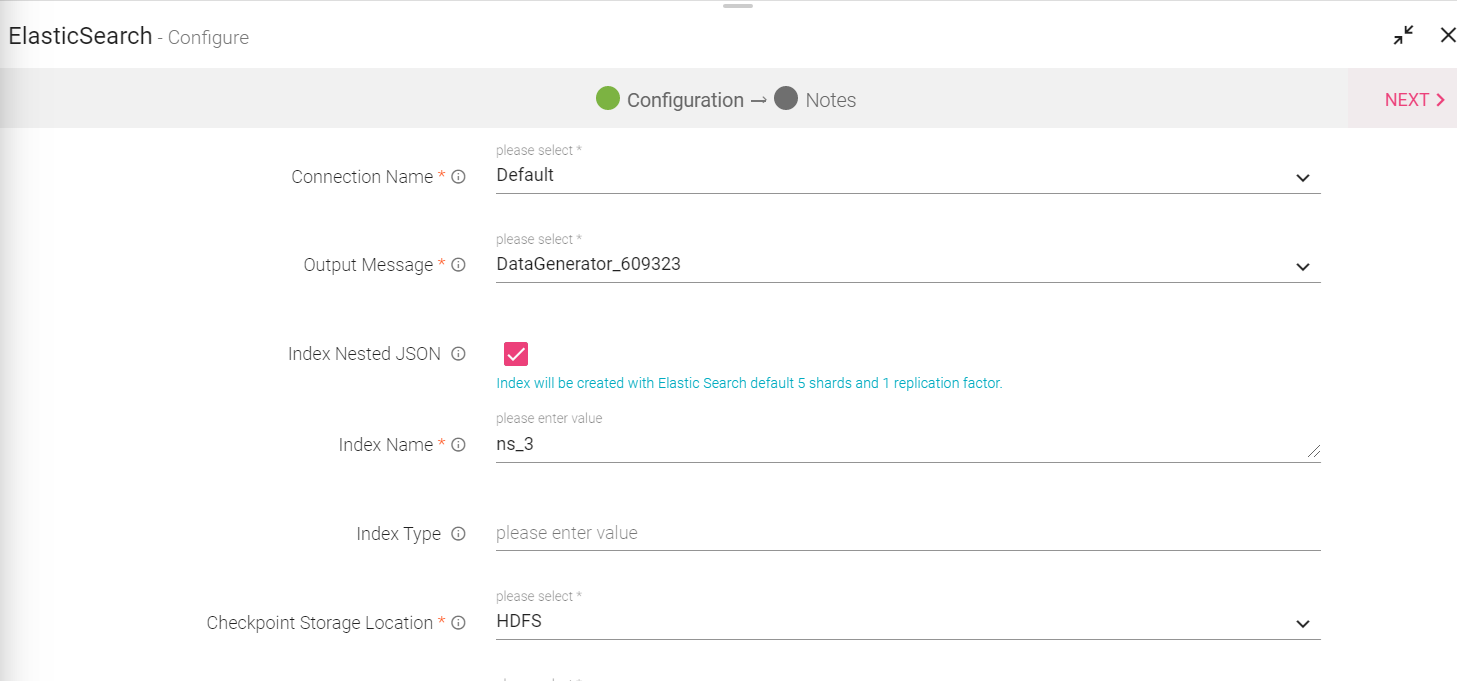
Task: Click info icon next to Connection Name
Action: click(x=458, y=177)
